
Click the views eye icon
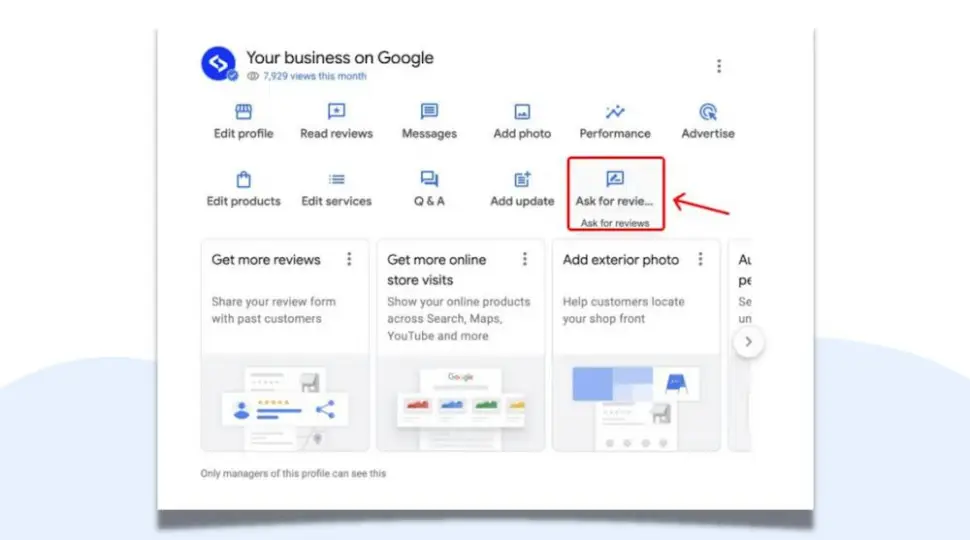coord(252,76)
